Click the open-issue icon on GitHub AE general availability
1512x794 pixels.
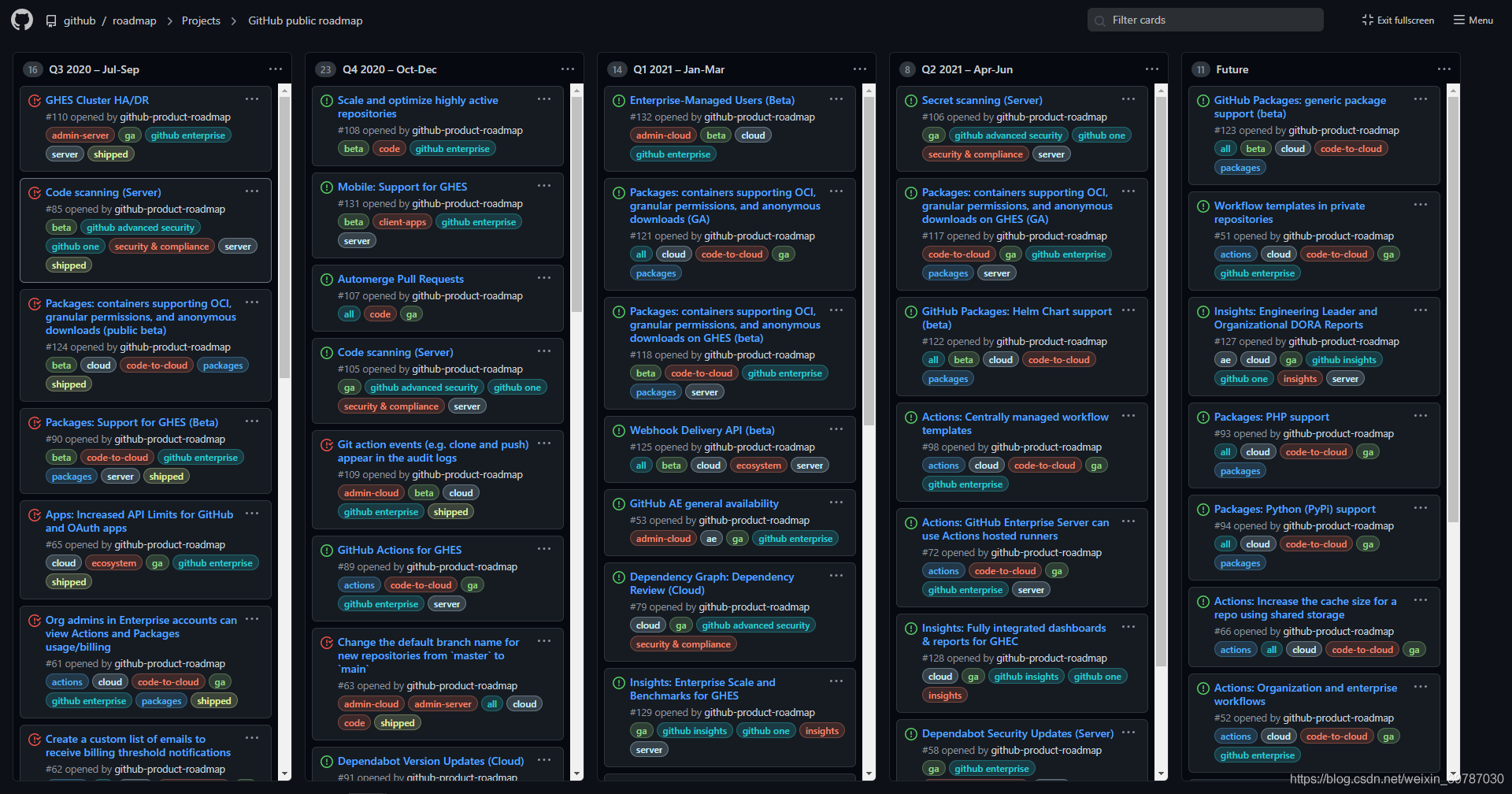pos(619,504)
